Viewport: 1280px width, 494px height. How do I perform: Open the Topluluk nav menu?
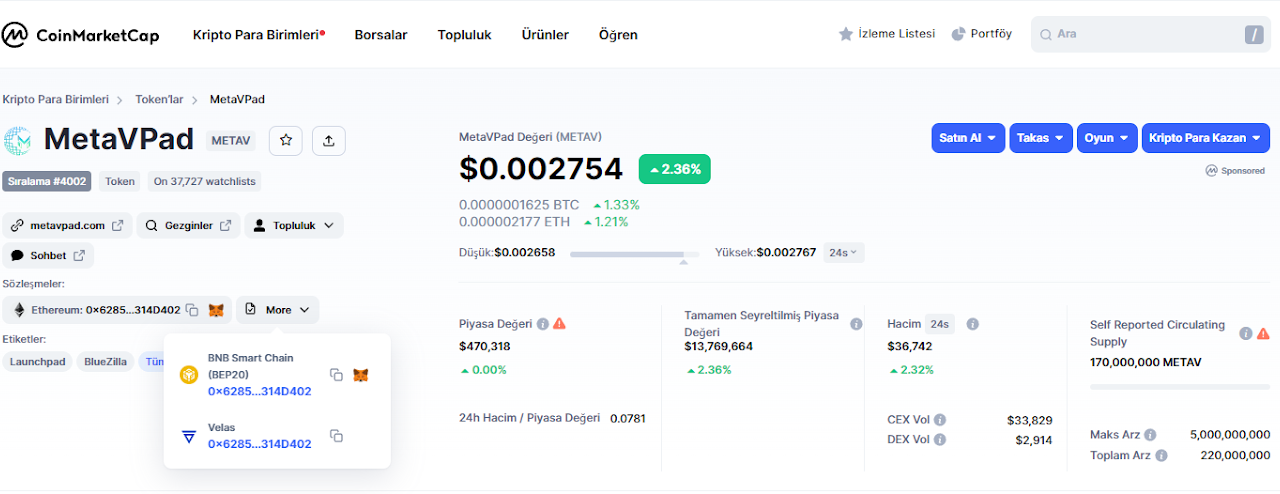click(x=464, y=34)
